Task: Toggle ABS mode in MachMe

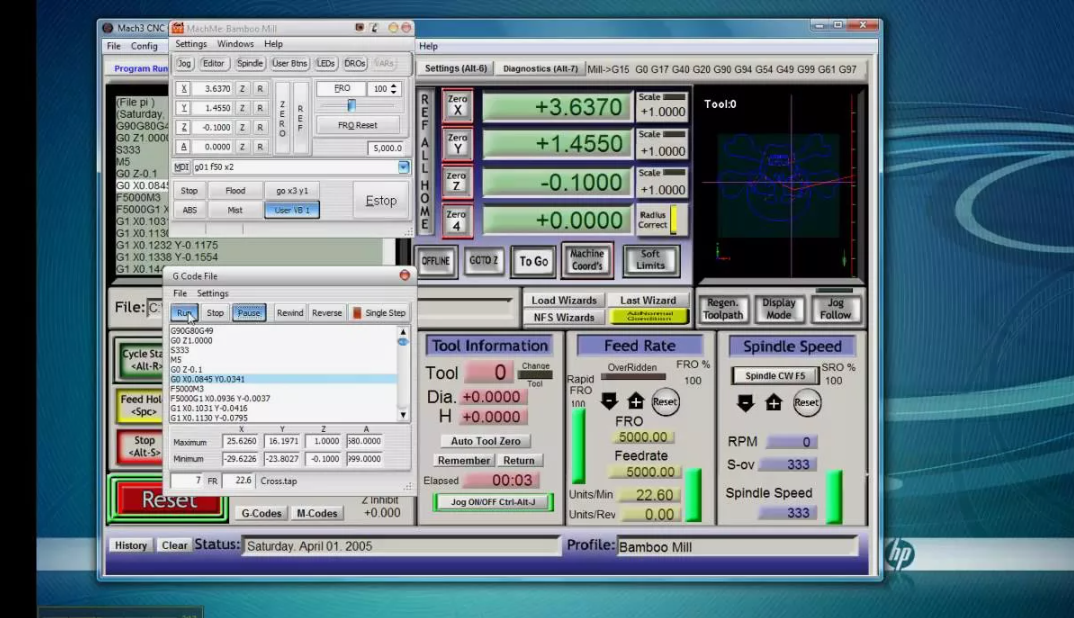Action: [190, 210]
